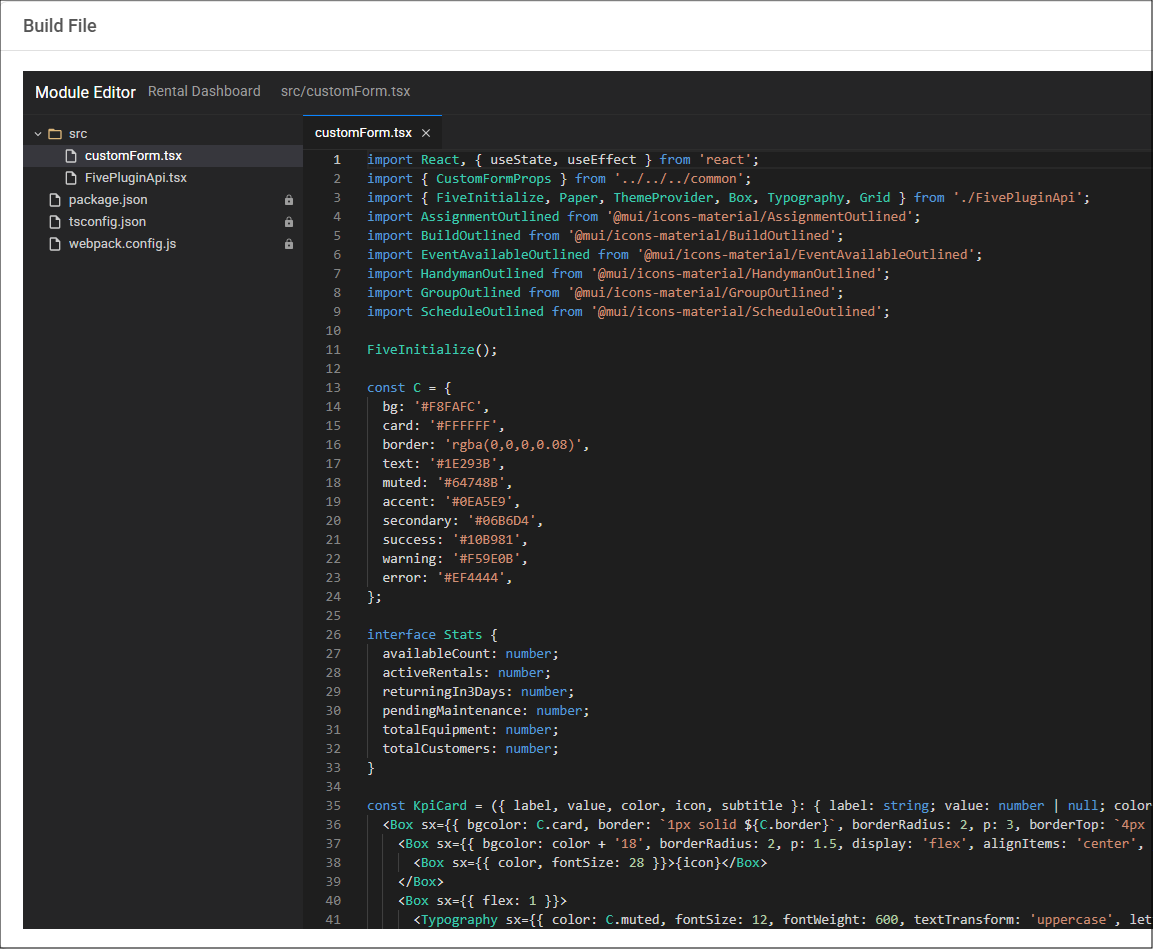Place cursor on FiveInitialize(); line
Viewport: 1153px width, 949px height.
click(432, 350)
